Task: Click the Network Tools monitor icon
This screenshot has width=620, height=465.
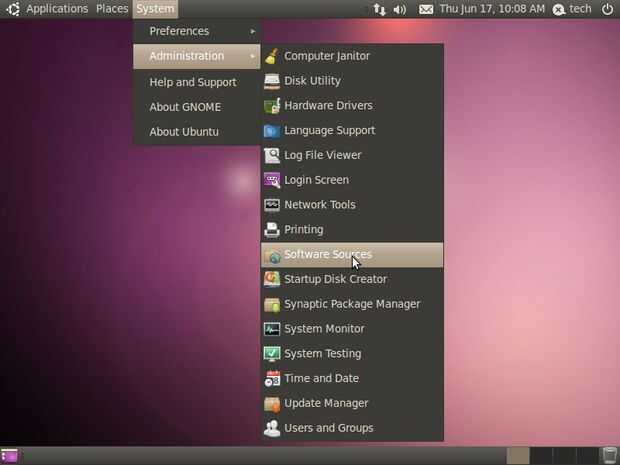Action: [x=272, y=205]
